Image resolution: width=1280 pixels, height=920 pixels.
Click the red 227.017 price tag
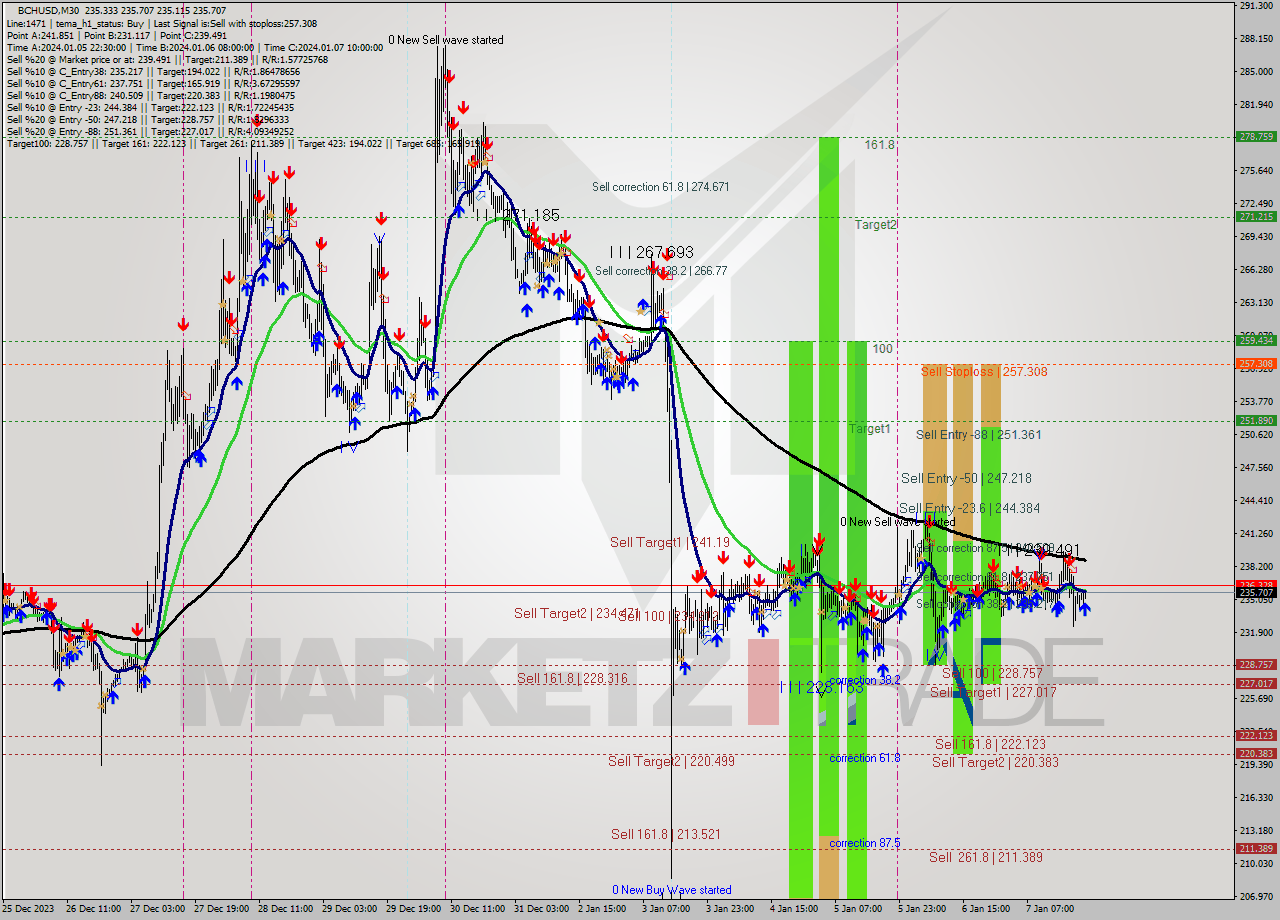pos(1257,684)
